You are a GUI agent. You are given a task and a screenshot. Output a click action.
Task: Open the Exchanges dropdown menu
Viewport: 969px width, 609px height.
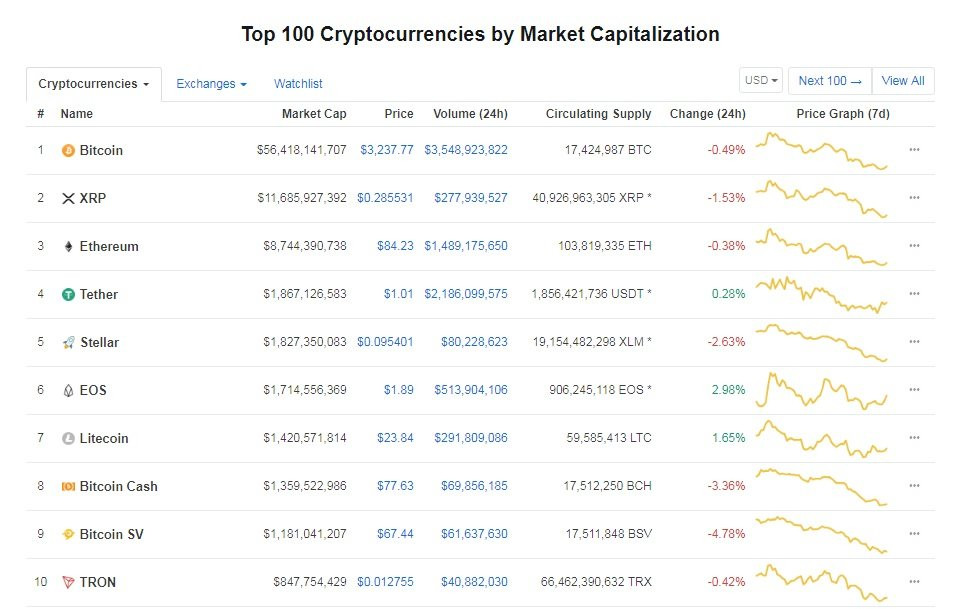(211, 84)
